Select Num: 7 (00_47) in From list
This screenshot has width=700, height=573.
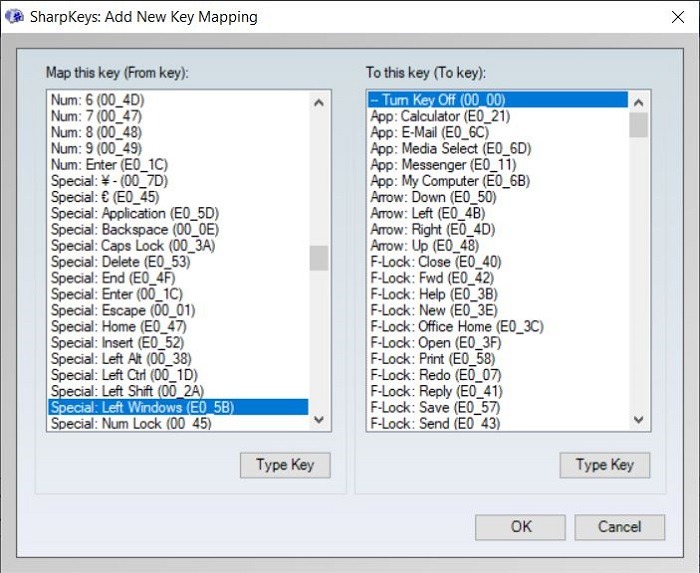point(178,116)
